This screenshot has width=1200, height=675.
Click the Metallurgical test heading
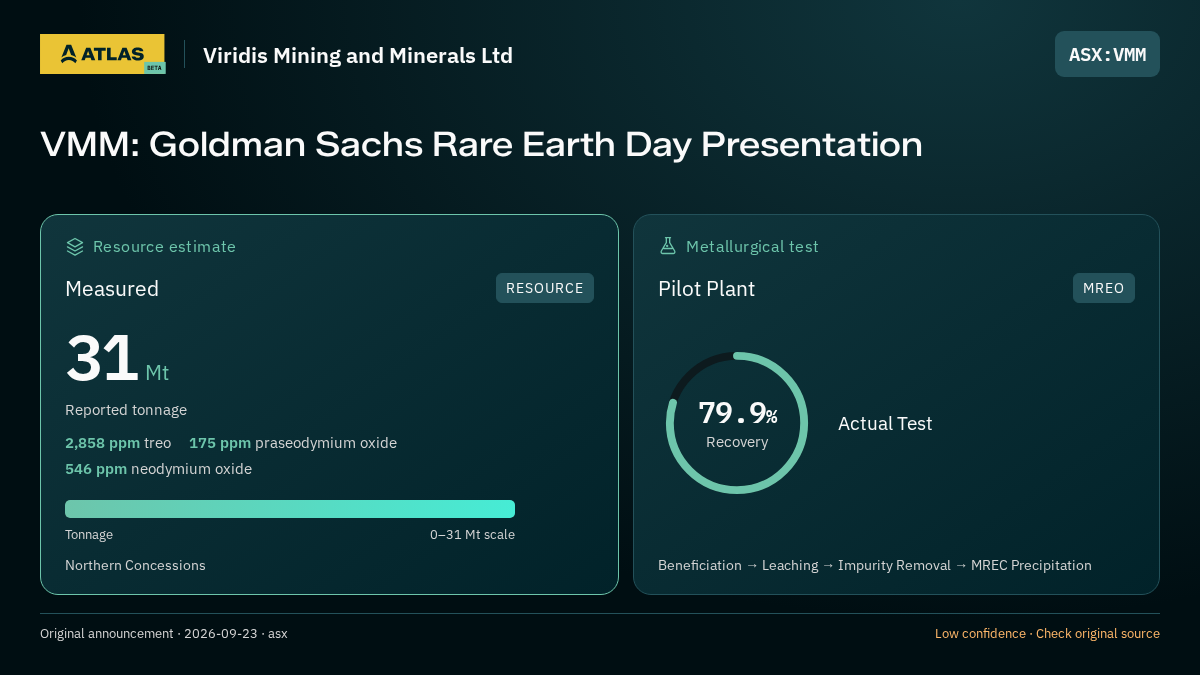(x=752, y=246)
